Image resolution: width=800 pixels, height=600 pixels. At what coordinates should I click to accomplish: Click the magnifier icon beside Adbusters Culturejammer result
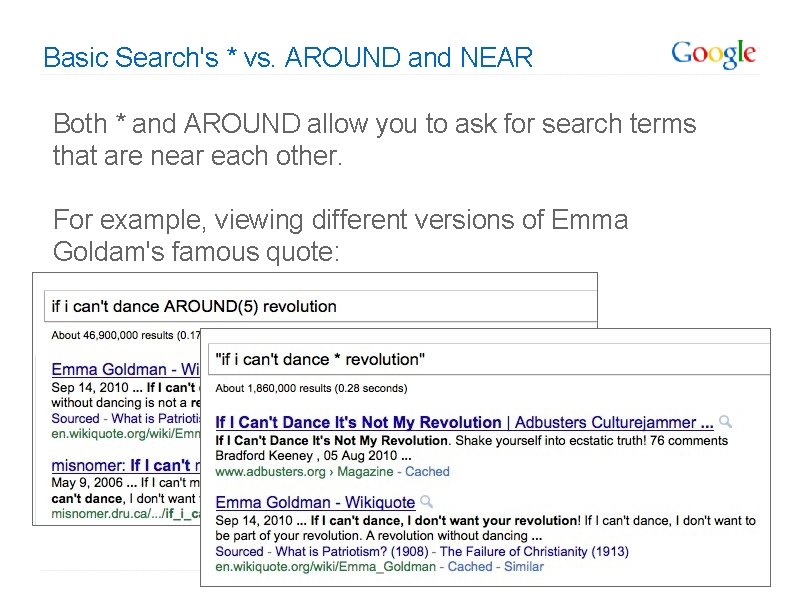pyautogui.click(x=726, y=422)
